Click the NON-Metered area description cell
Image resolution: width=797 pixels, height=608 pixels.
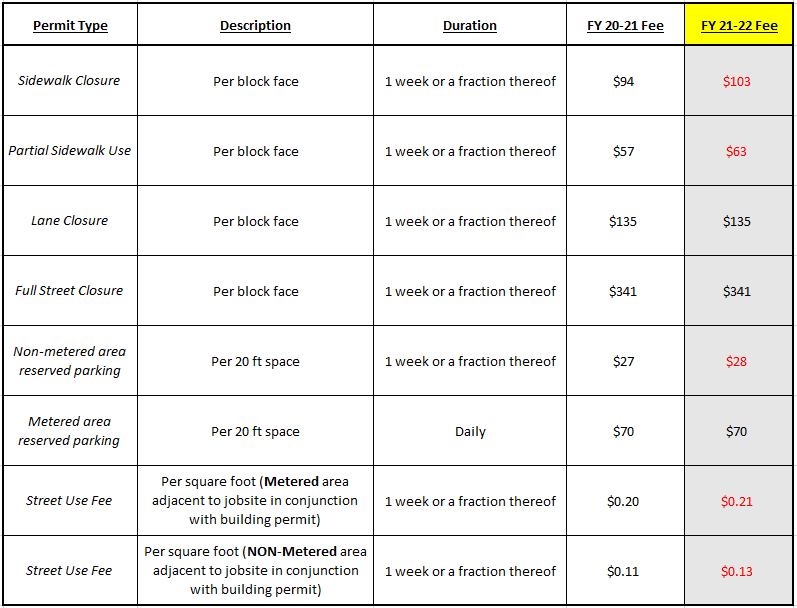coord(255,571)
